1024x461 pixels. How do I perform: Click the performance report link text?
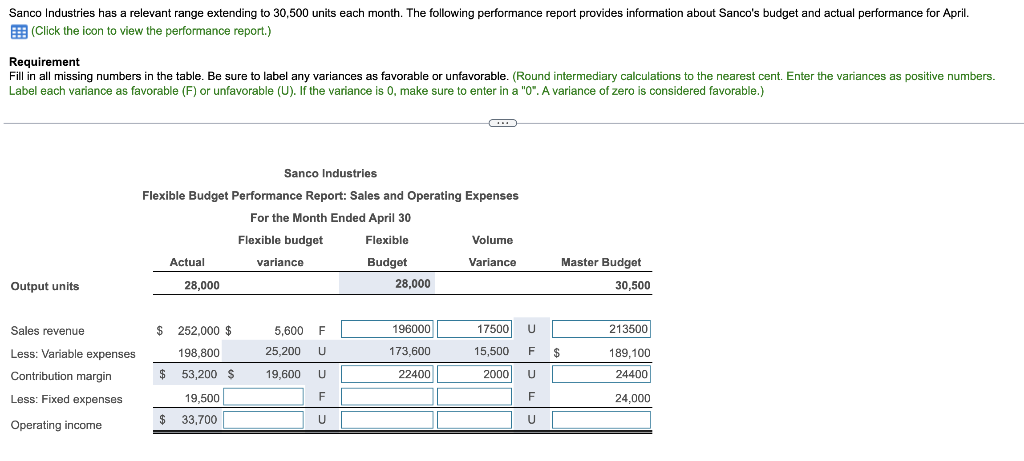[x=151, y=31]
